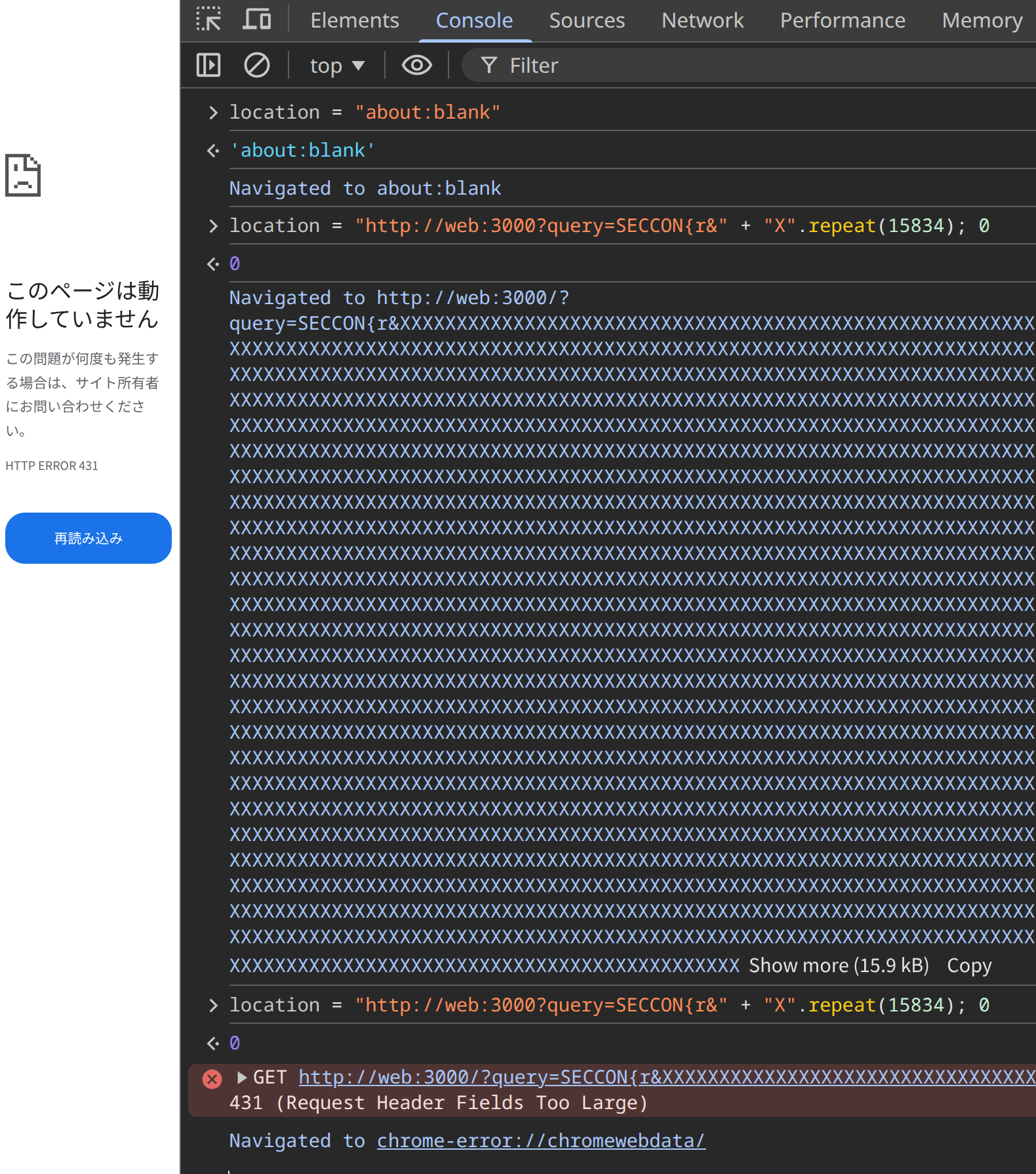Click the red error icon in the console
This screenshot has height=1174, width=1036.
tap(212, 1079)
